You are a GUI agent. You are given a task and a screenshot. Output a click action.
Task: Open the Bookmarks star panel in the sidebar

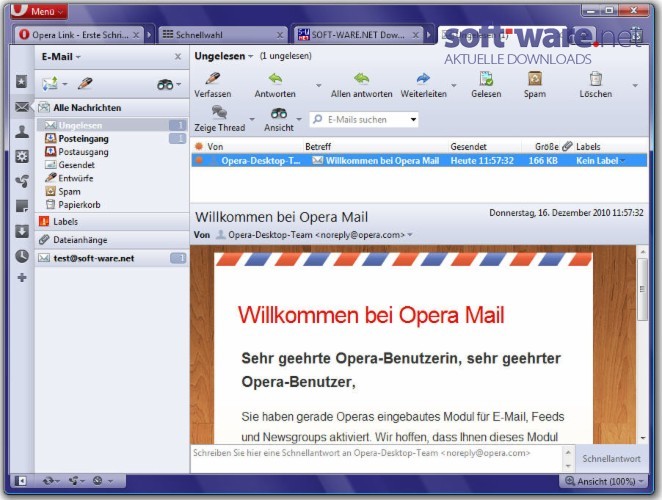click(x=22, y=81)
